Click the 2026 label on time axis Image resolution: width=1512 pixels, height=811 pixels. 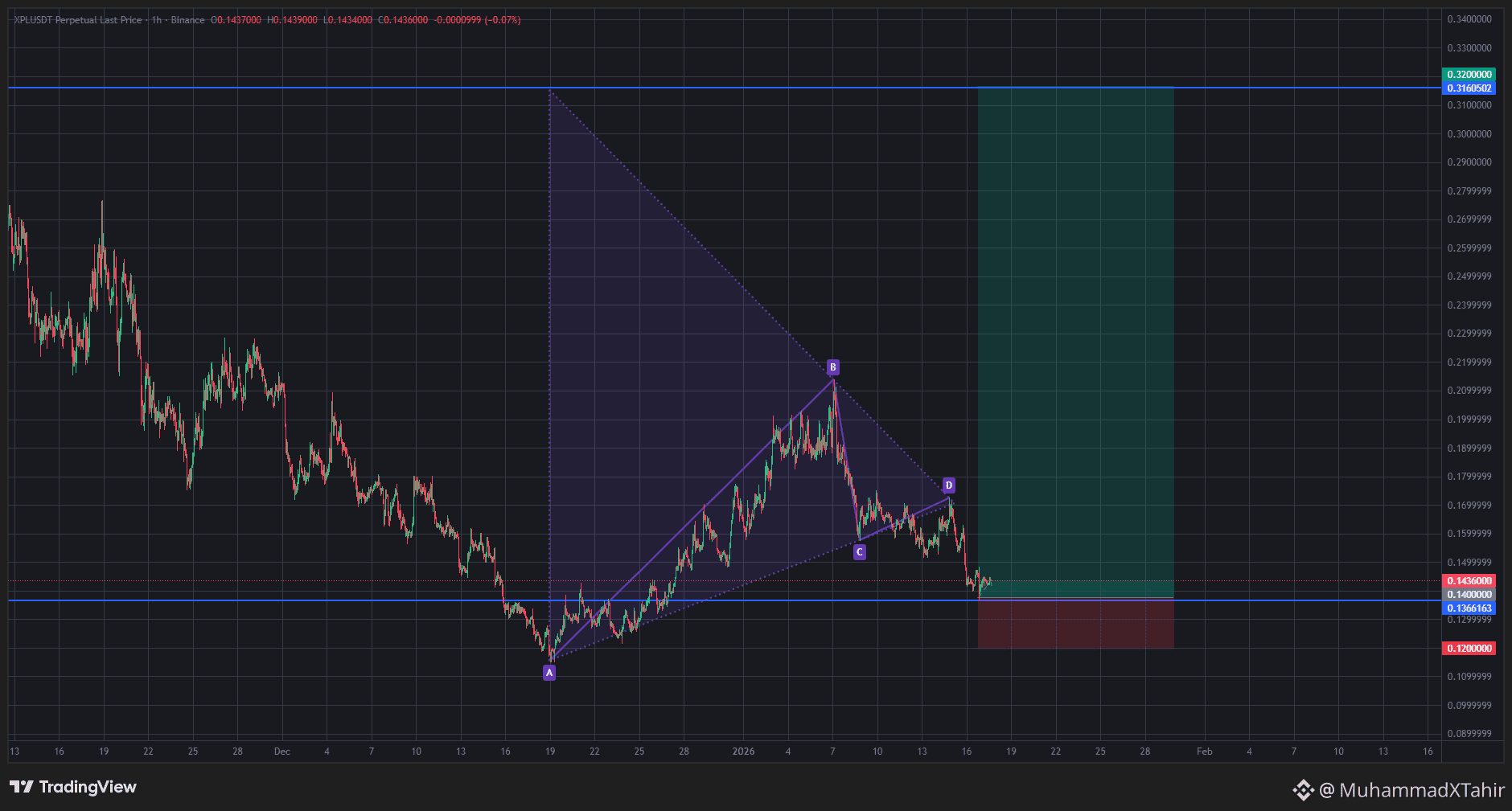743,752
